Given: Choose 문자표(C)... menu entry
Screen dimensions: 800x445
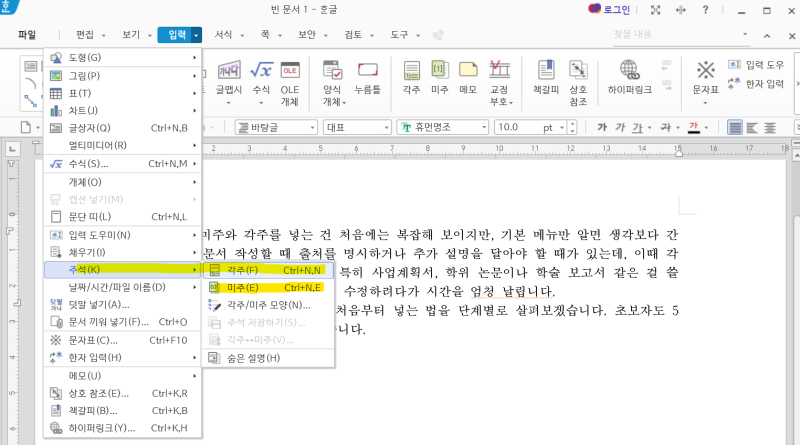Looking at the screenshot, I should pos(123,340).
